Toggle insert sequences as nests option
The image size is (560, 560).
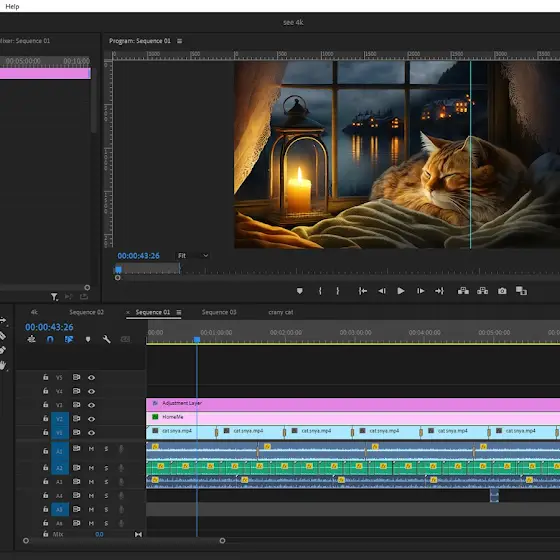[x=31, y=339]
